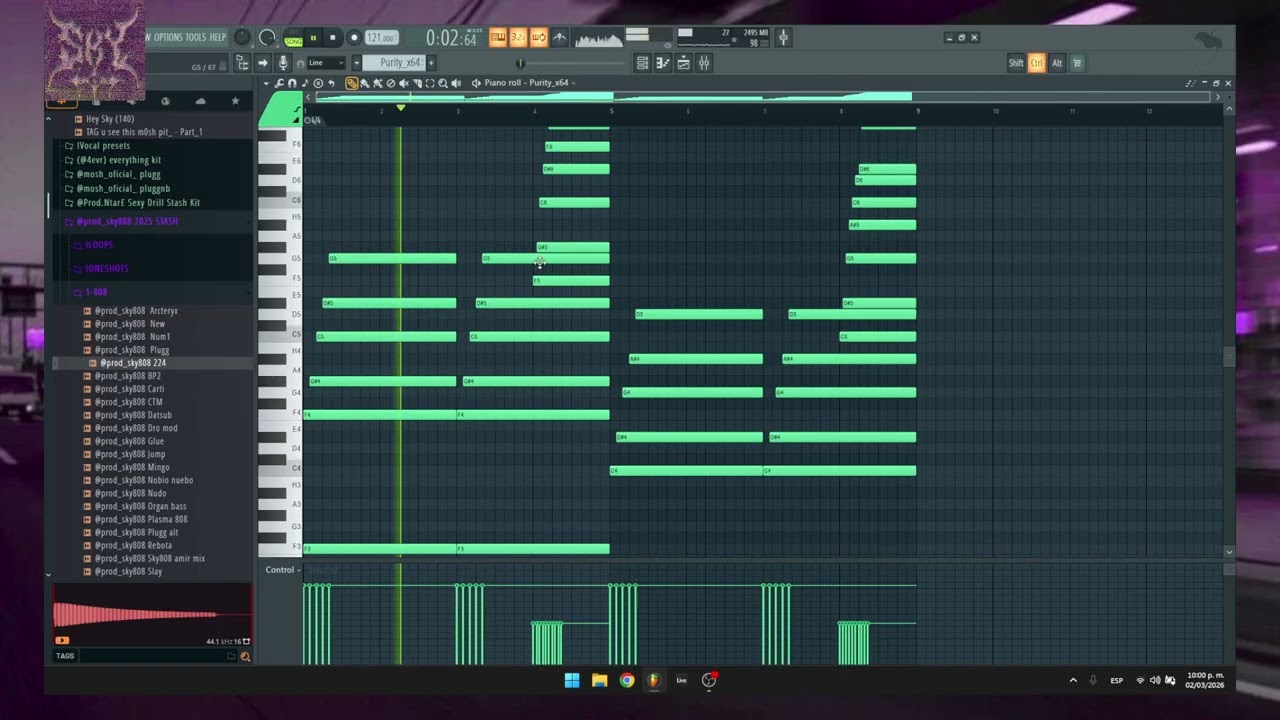Select the playback speaker tool in piano roll
This screenshot has height=720, width=1280.
[x=456, y=83]
